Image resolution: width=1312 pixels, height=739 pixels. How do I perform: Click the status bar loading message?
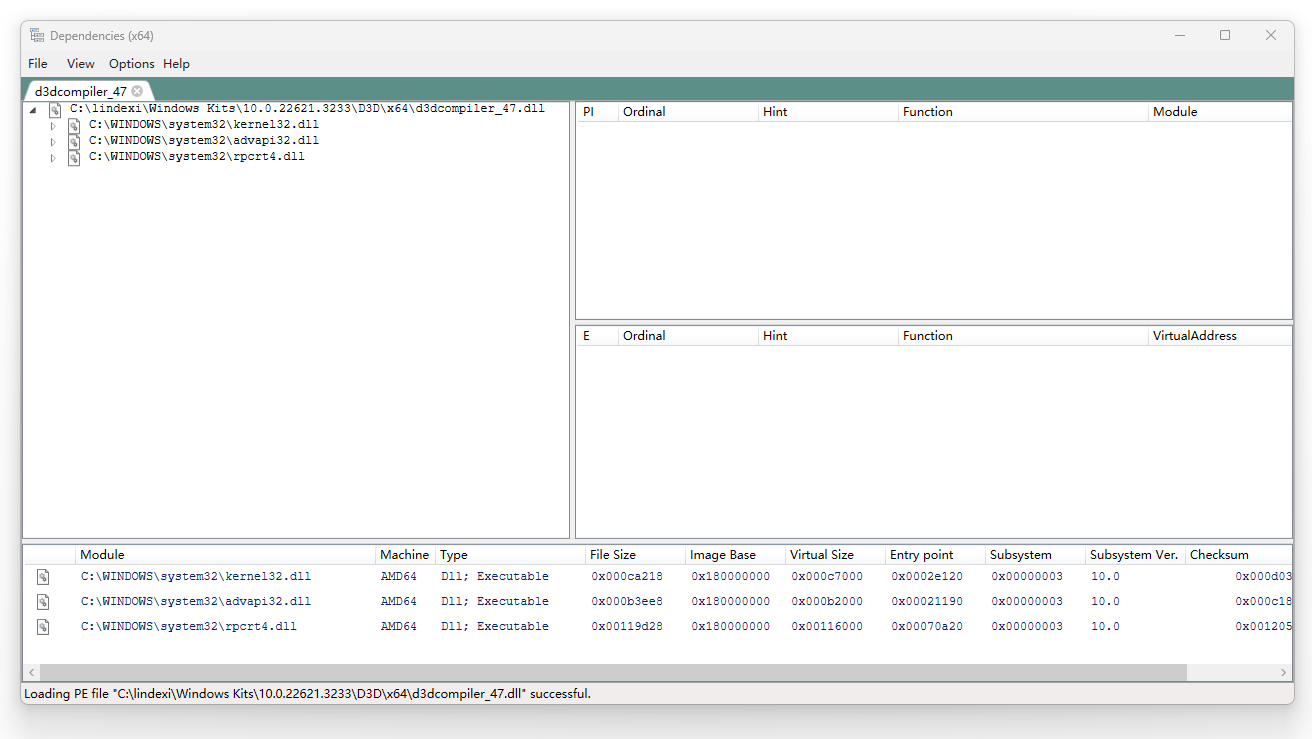click(x=307, y=693)
